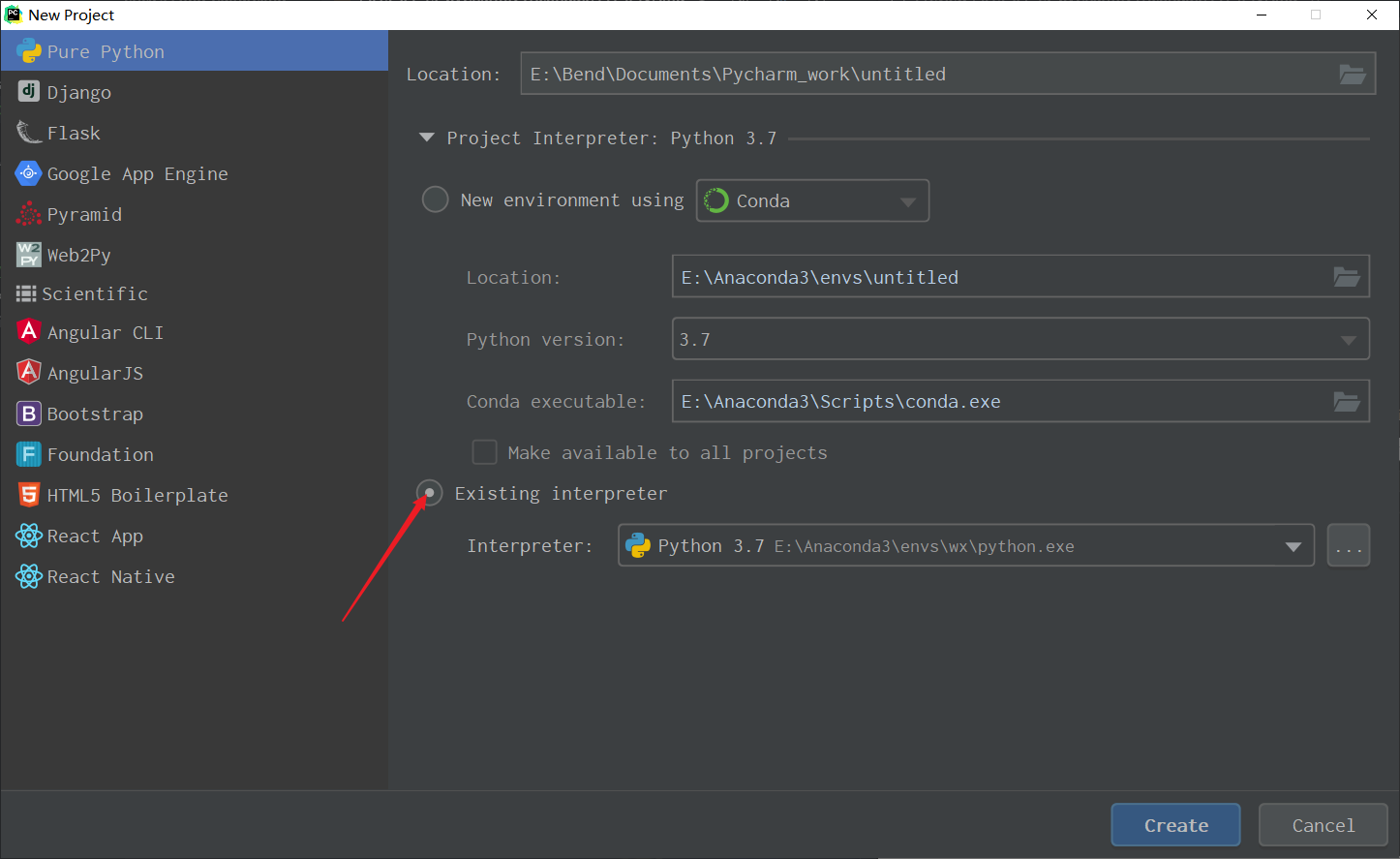Viewport: 1400px width, 859px height.
Task: Choose Scientific project type
Action: tap(195, 293)
